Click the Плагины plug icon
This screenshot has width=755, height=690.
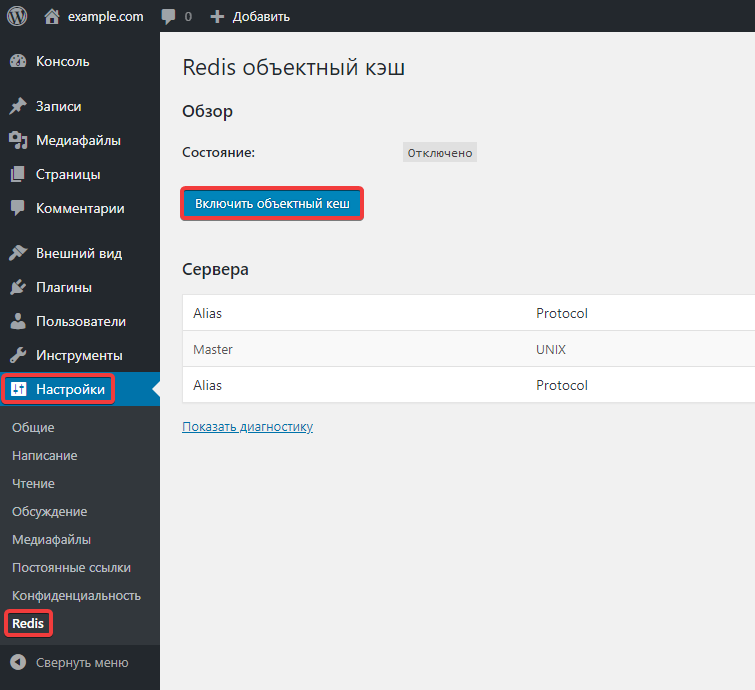coord(18,287)
